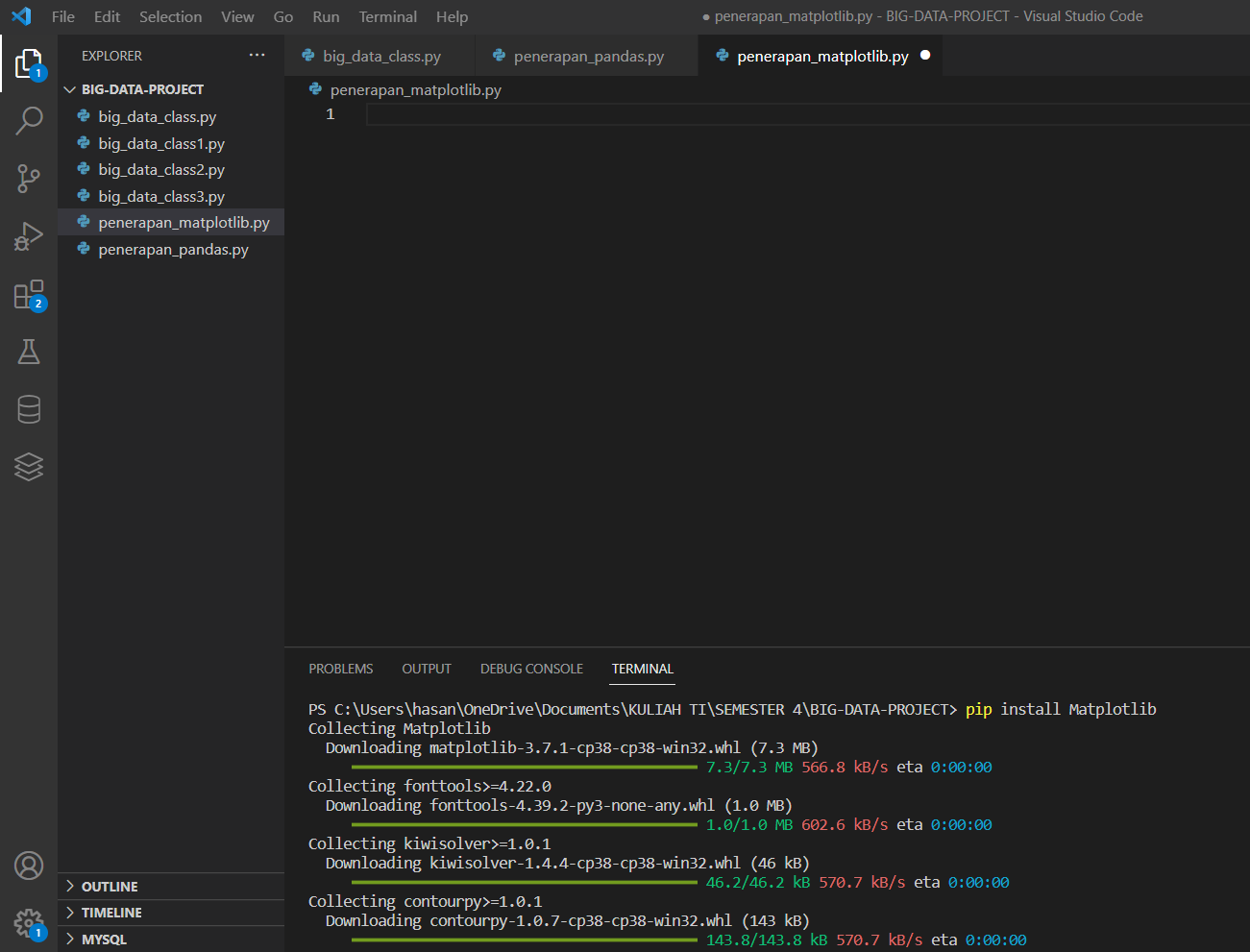Open the Terminal menu
Viewport: 1250px width, 952px height.
pyautogui.click(x=388, y=16)
